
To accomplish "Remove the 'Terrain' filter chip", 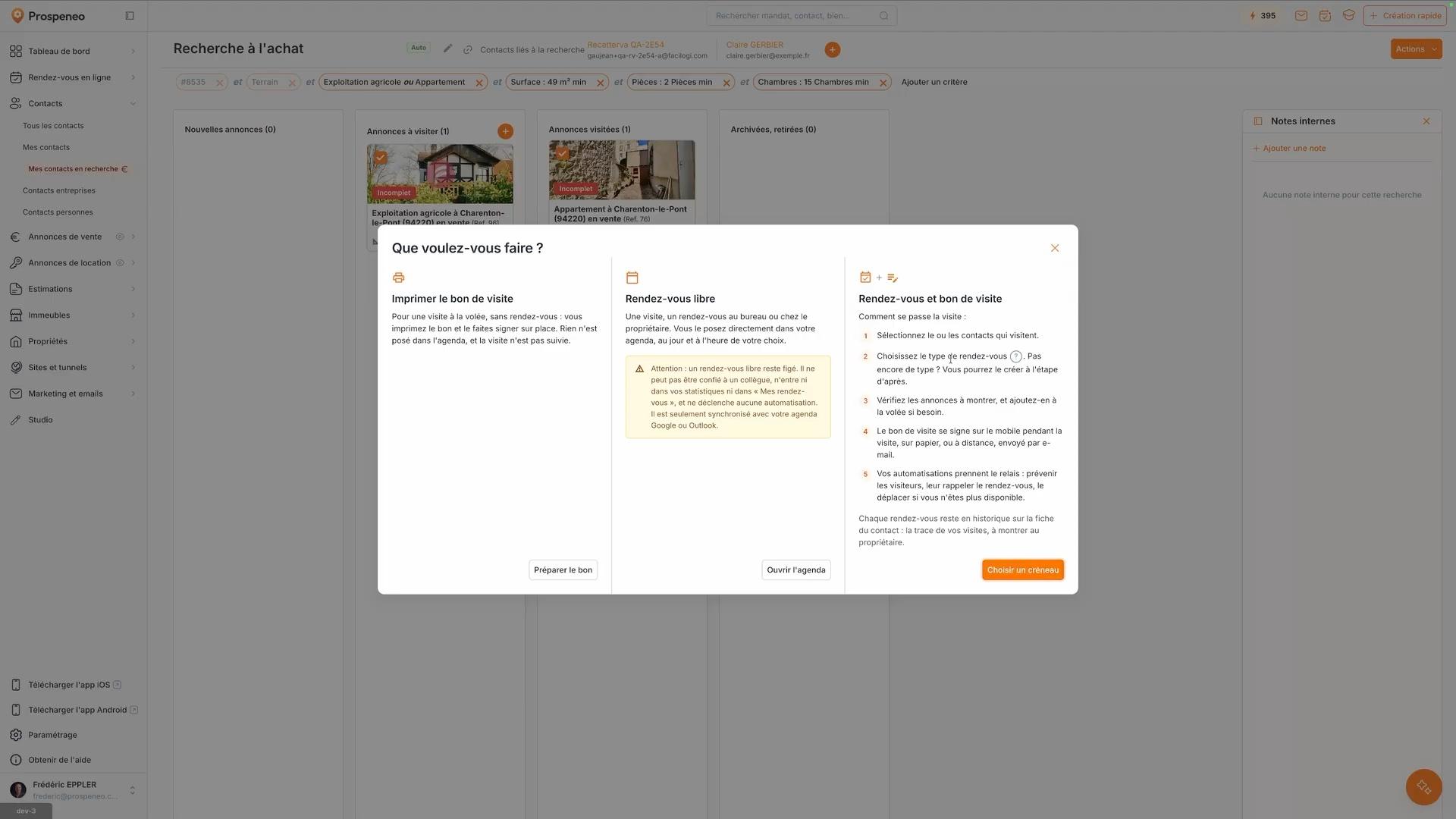I will click(x=291, y=83).
